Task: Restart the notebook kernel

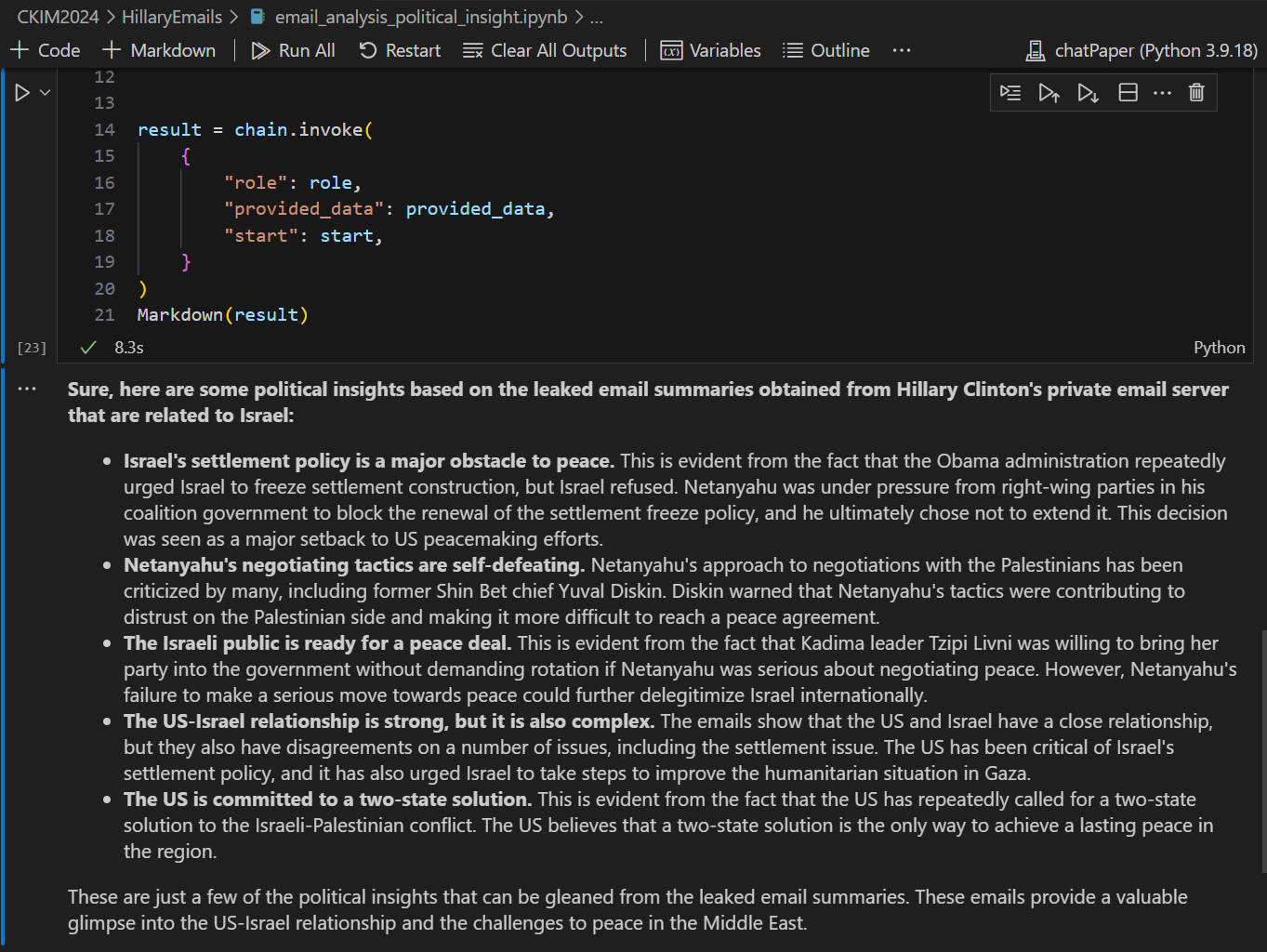Action: [x=400, y=50]
